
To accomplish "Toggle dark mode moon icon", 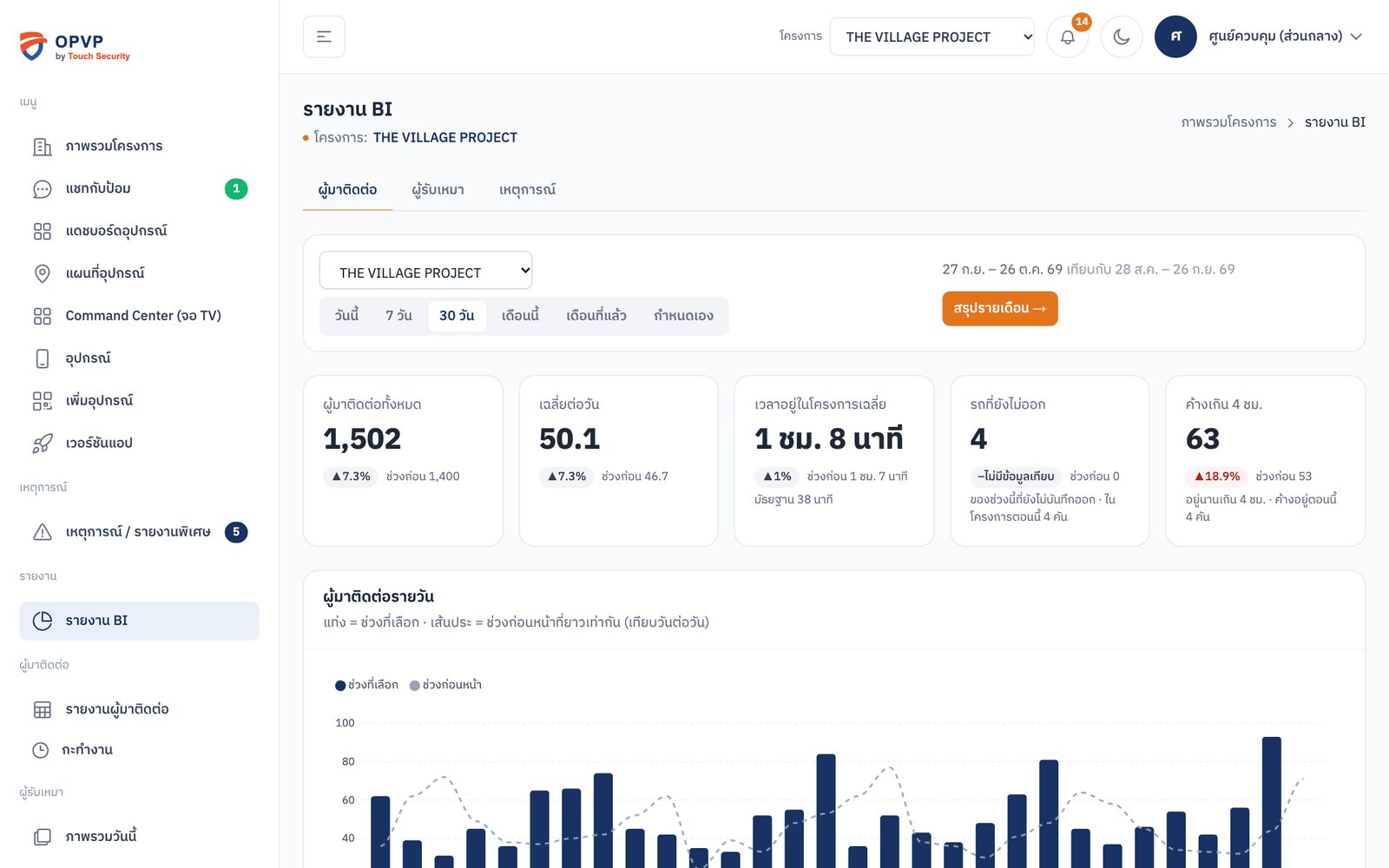I will click(x=1122, y=36).
